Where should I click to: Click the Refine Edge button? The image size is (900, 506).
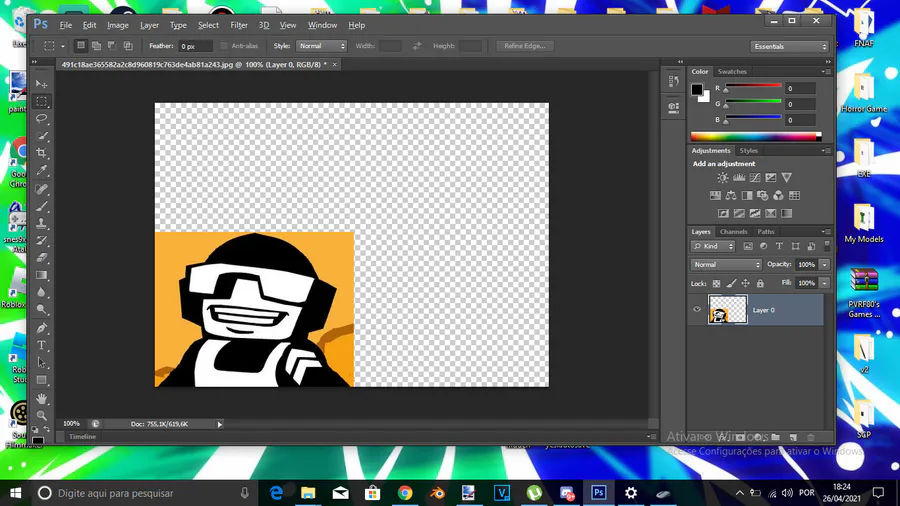coord(525,46)
